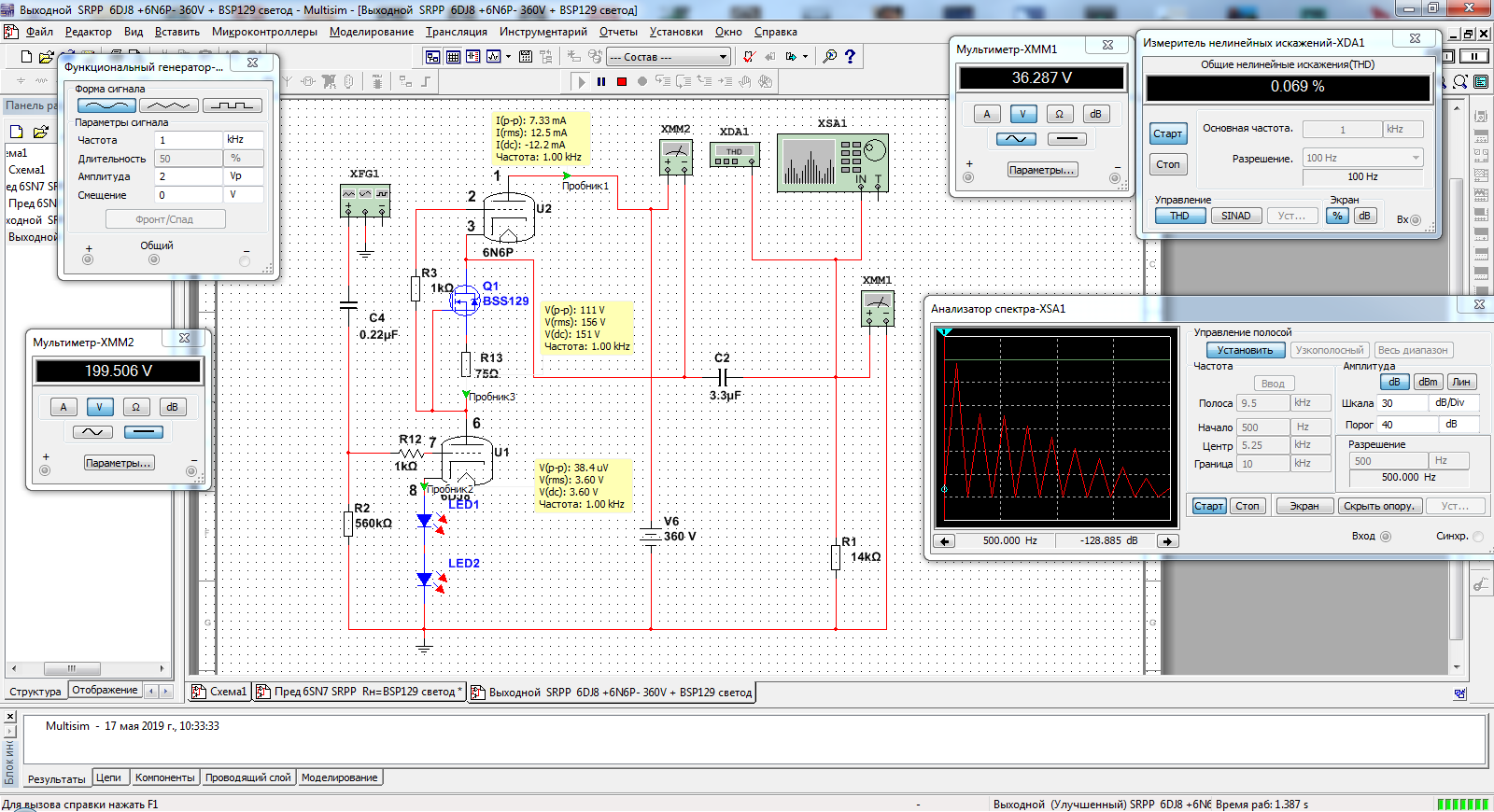Click the XMM1 multimeter symbol on schematic
Image resolution: width=1494 pixels, height=812 pixels.
click(x=878, y=308)
